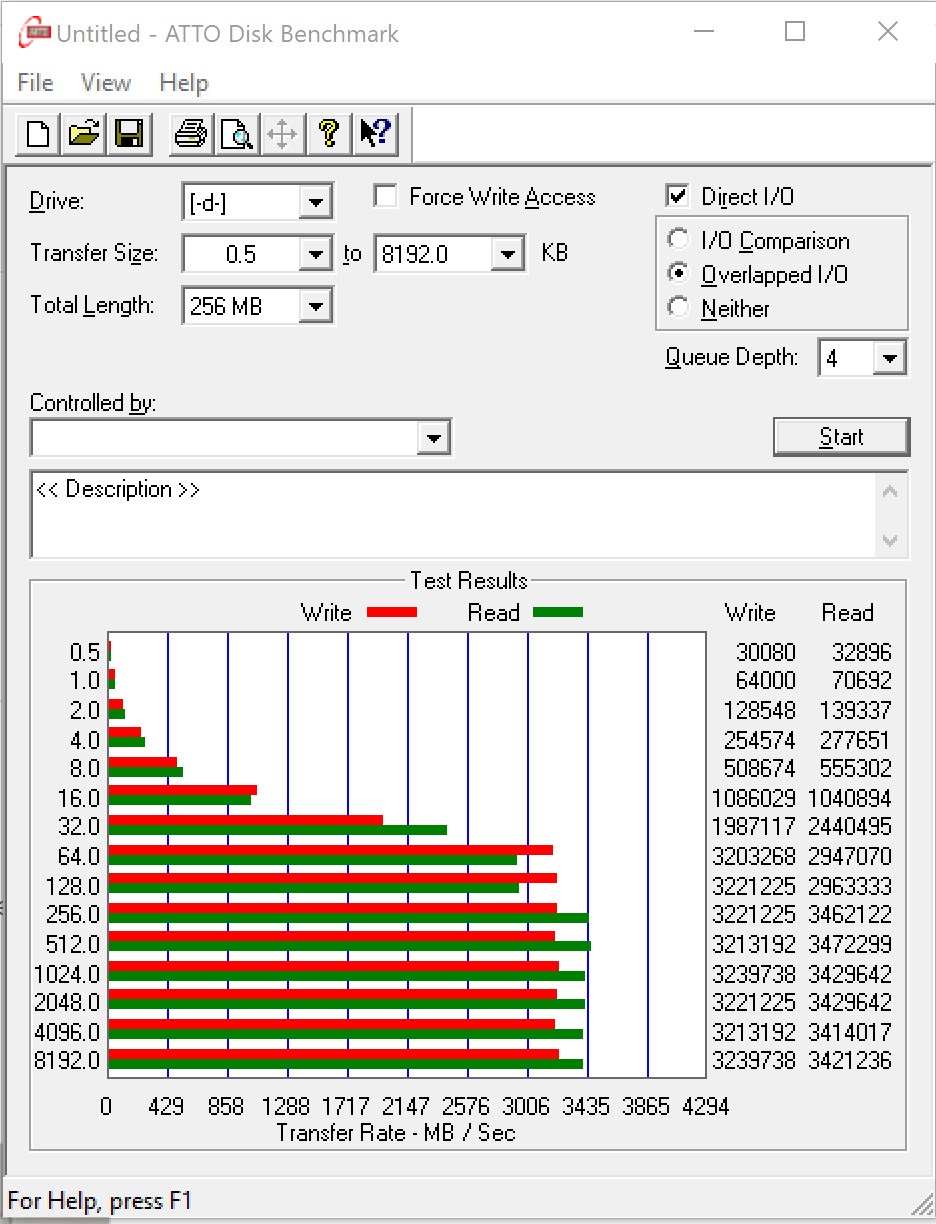This screenshot has width=936, height=1224.
Task: Expand the Controlled by combo box
Action: point(433,438)
